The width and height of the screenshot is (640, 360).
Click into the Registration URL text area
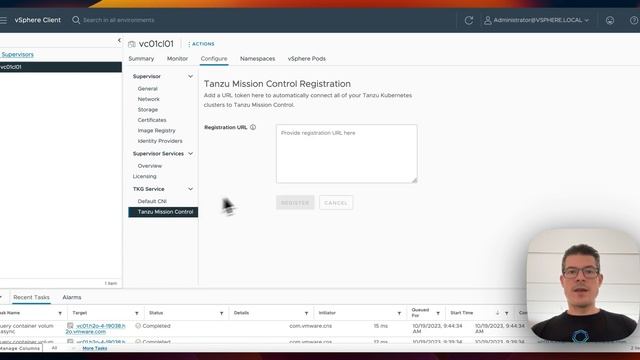[347, 154]
